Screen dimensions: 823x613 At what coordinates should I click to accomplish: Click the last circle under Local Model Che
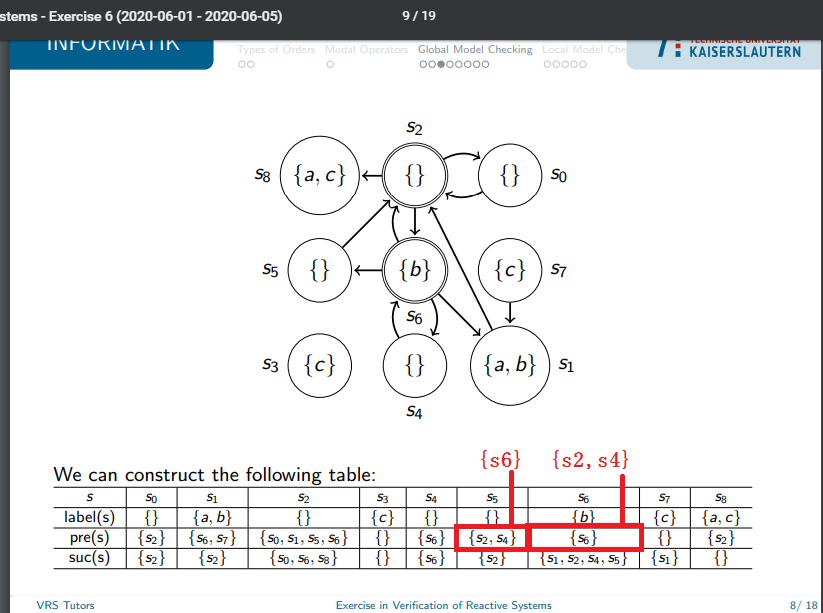click(x=583, y=64)
